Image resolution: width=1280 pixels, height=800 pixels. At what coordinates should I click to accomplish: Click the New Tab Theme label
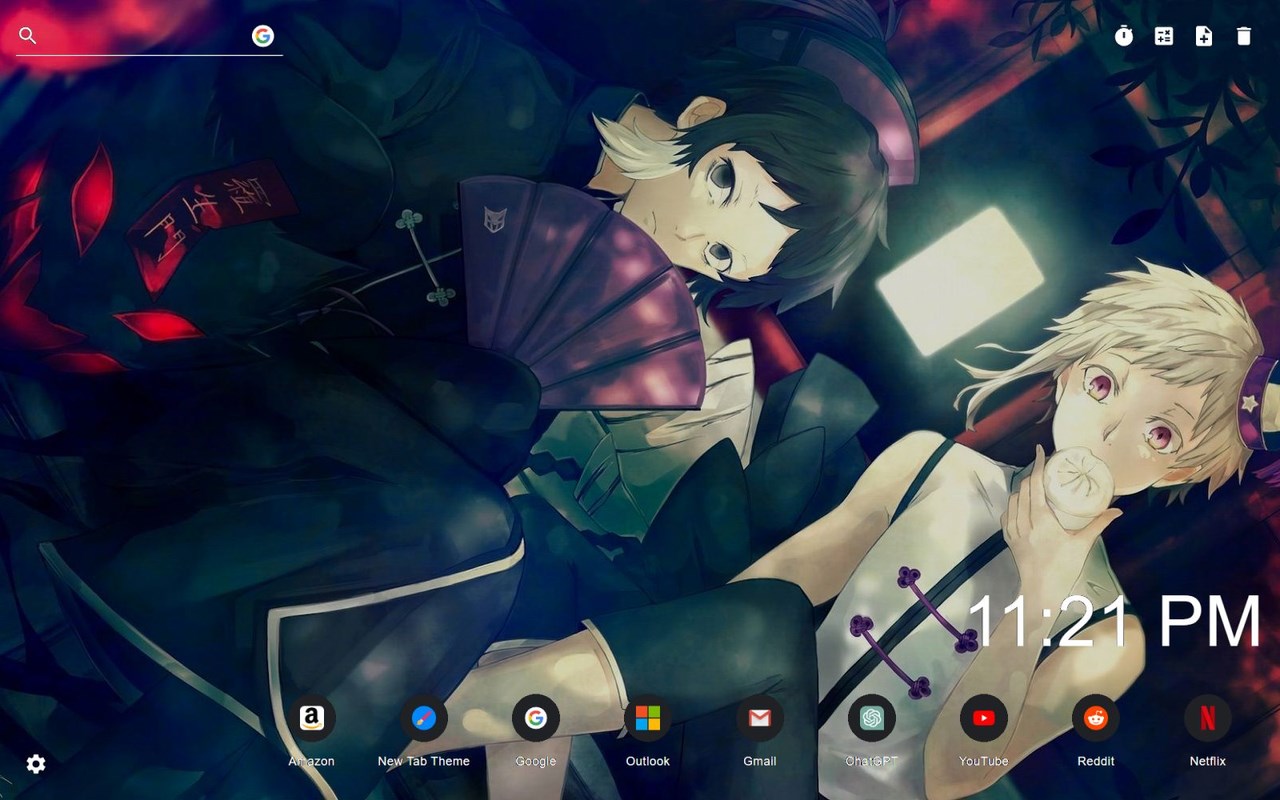click(424, 761)
